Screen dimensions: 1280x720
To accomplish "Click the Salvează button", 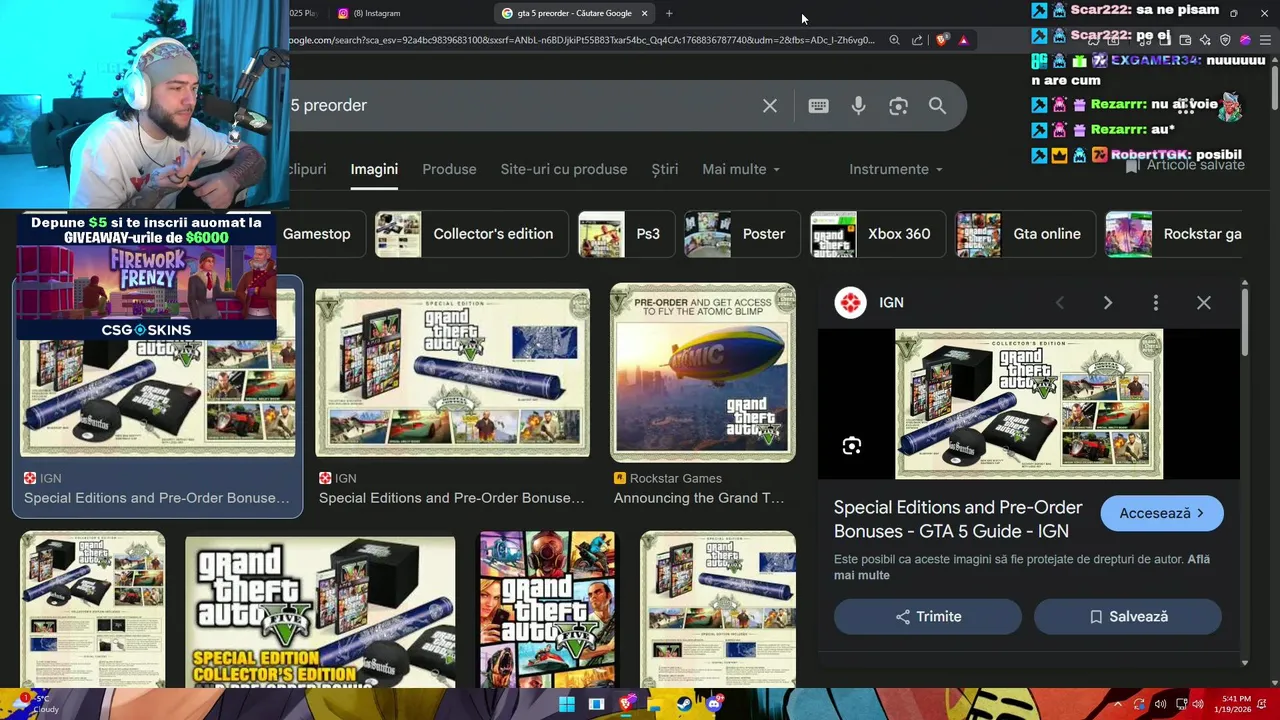I will tap(1128, 617).
